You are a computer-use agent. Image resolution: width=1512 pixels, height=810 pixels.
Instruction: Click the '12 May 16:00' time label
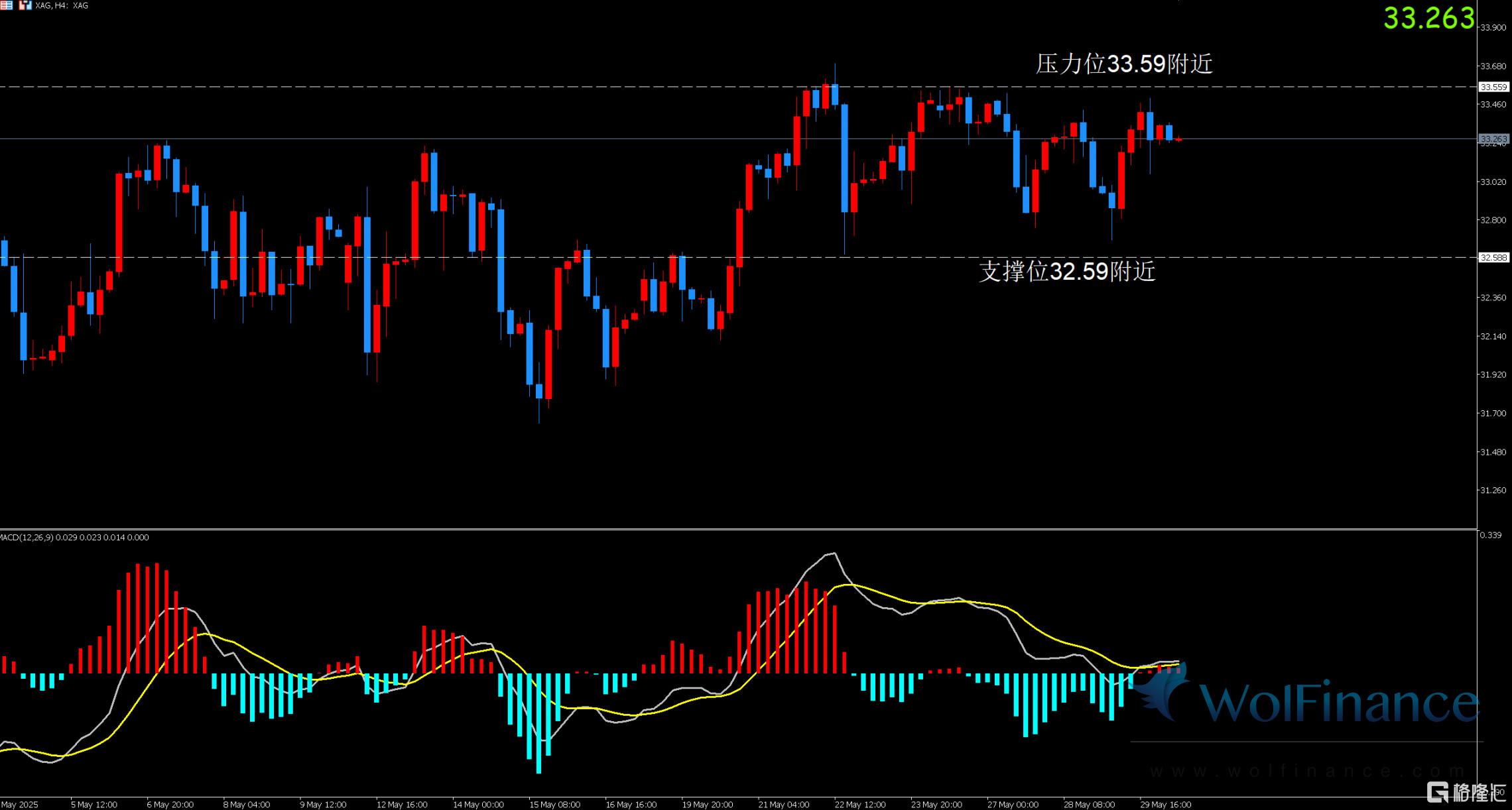tap(402, 805)
